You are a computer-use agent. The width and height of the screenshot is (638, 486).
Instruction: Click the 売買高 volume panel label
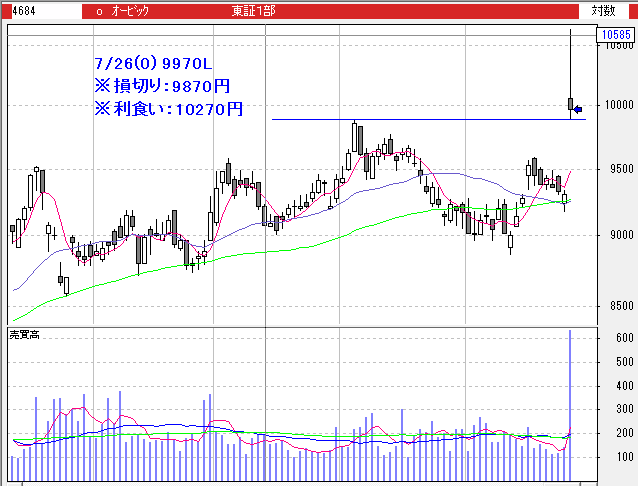coord(24,332)
